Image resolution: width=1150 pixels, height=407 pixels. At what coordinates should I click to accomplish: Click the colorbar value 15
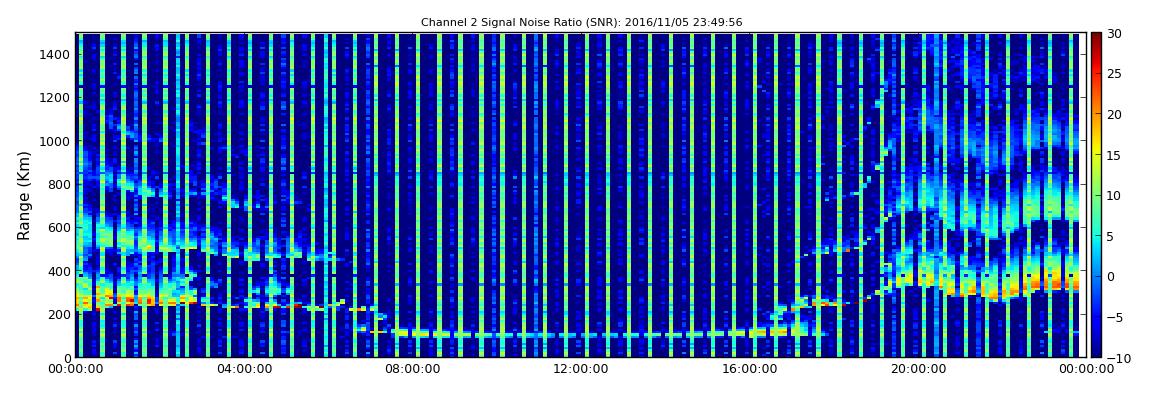click(x=1114, y=155)
